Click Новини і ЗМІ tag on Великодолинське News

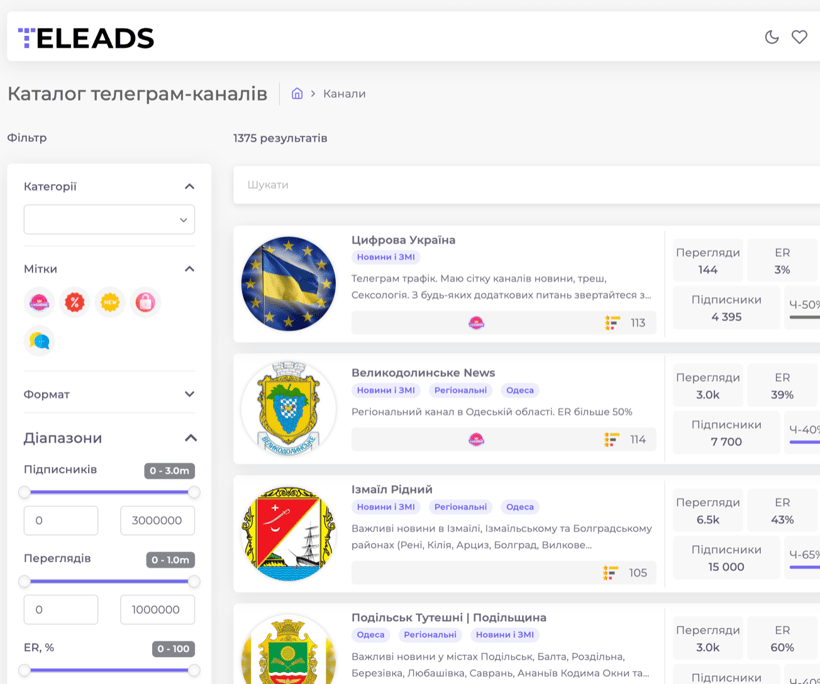(386, 390)
